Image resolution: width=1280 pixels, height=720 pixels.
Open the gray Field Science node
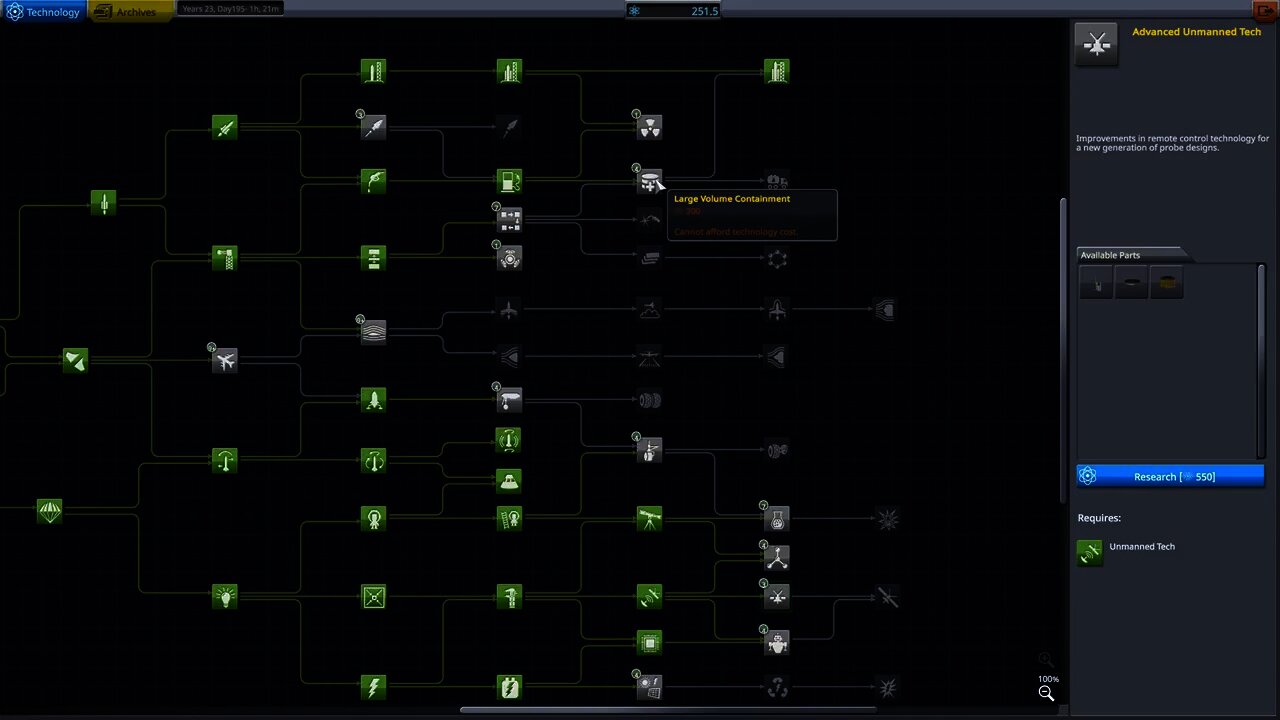(649, 450)
